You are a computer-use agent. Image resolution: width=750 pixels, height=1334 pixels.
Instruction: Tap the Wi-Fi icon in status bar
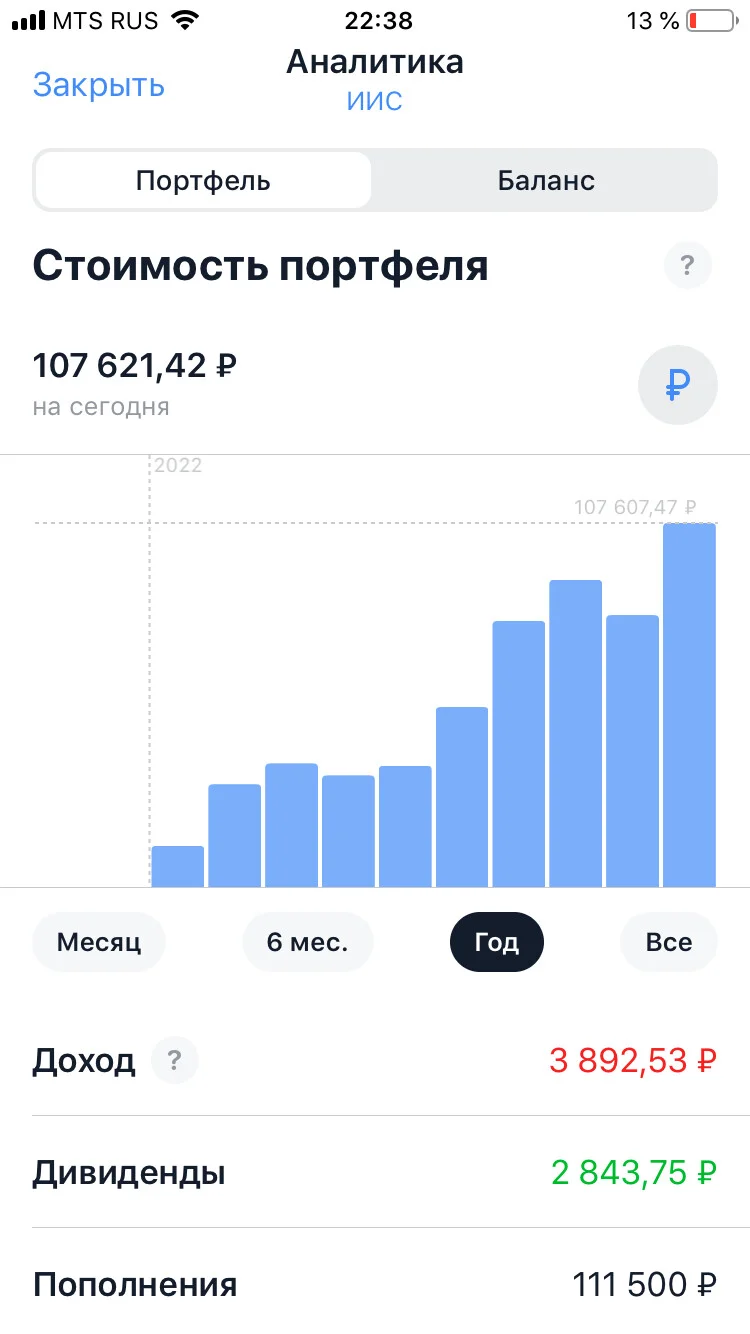(185, 19)
